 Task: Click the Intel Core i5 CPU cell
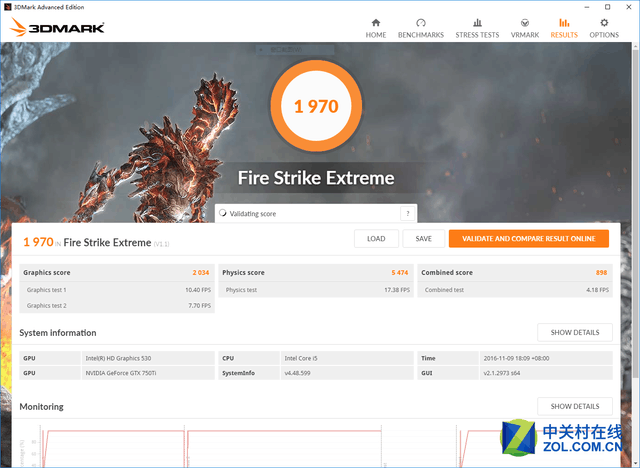[x=347, y=358]
